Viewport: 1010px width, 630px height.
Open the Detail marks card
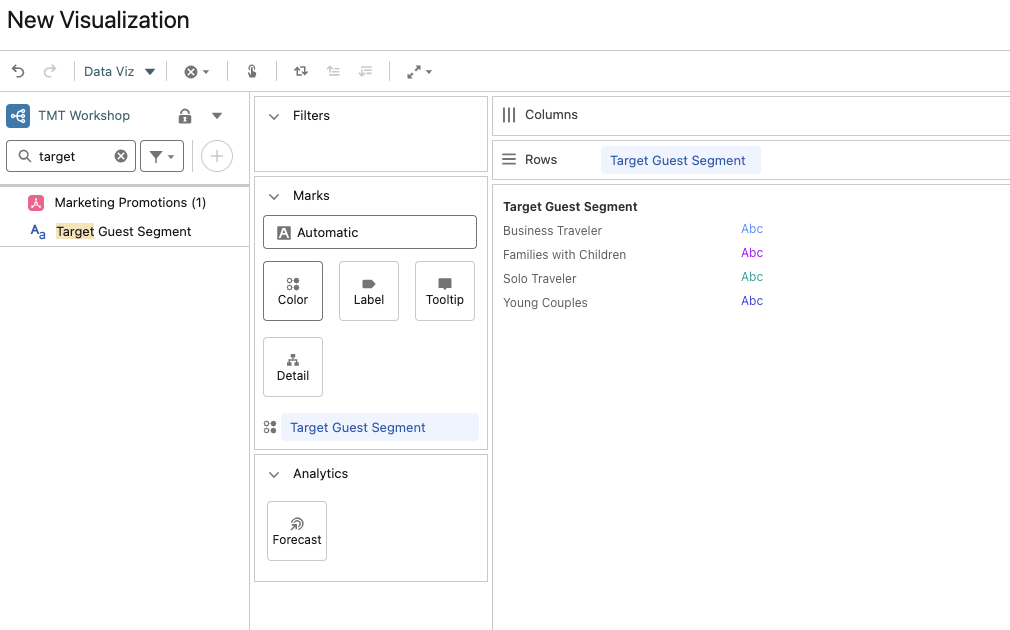tap(293, 367)
